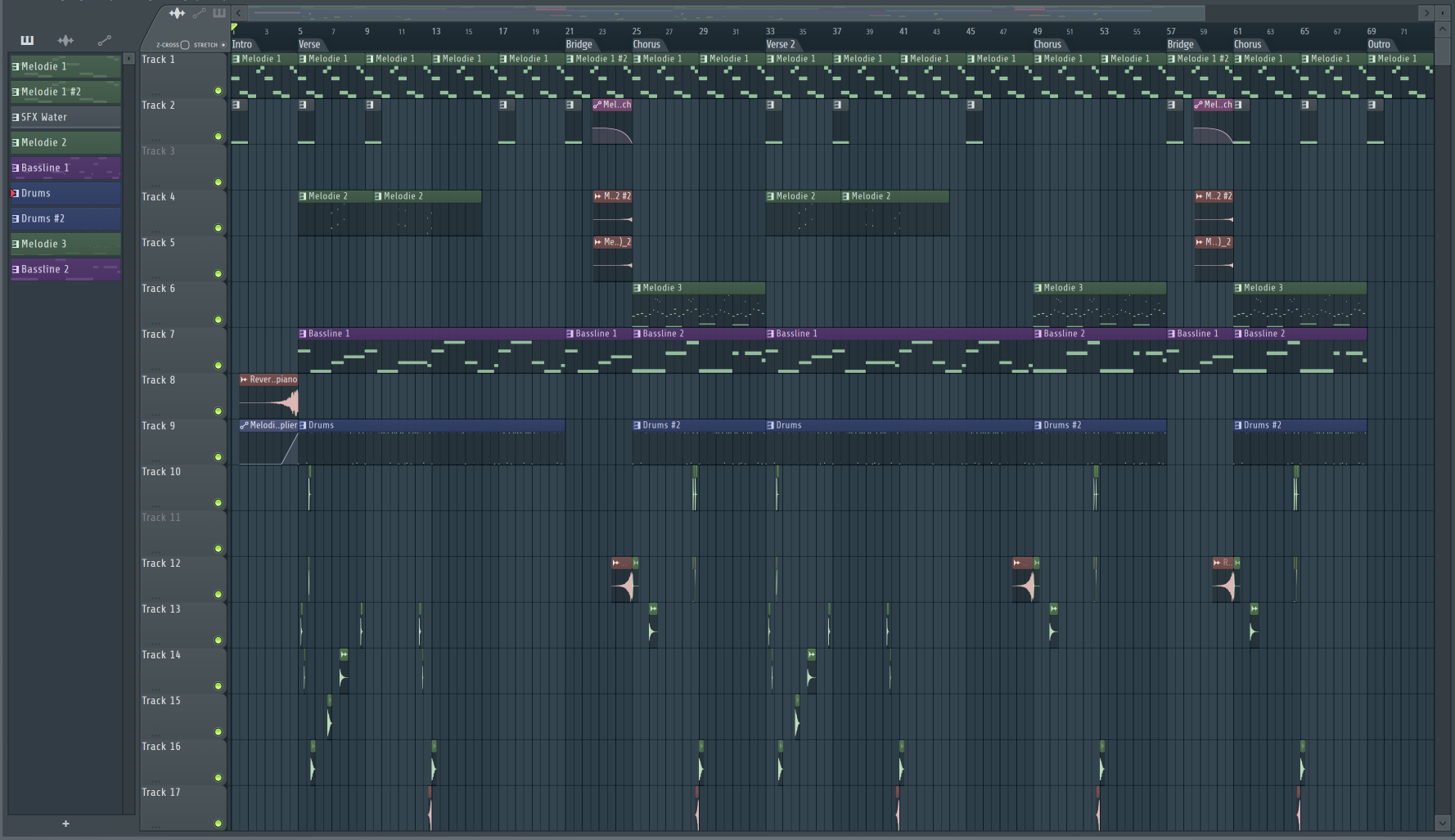Screen dimensions: 1455x840
Task: Mute Track 9
Action: [x=218, y=457]
